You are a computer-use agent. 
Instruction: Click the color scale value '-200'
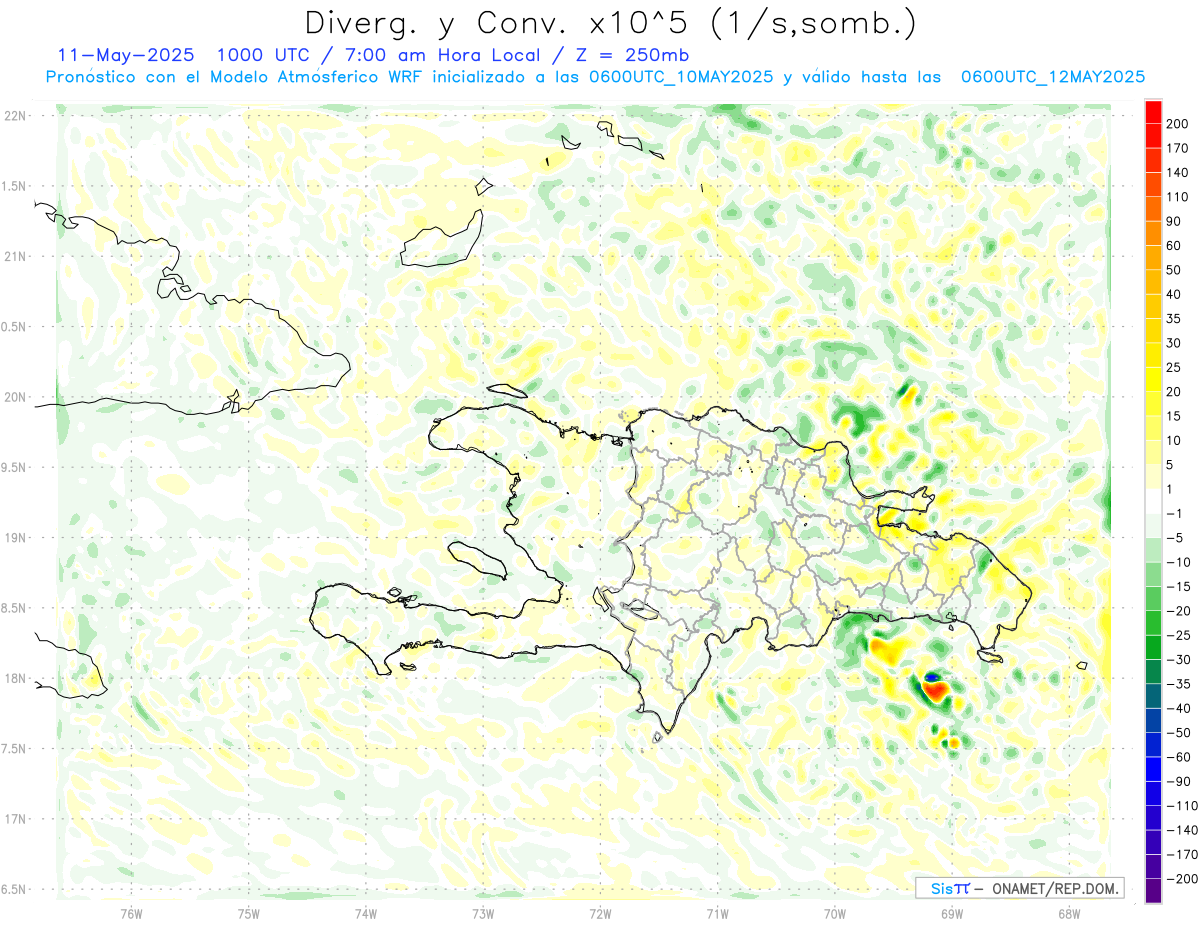1180,878
